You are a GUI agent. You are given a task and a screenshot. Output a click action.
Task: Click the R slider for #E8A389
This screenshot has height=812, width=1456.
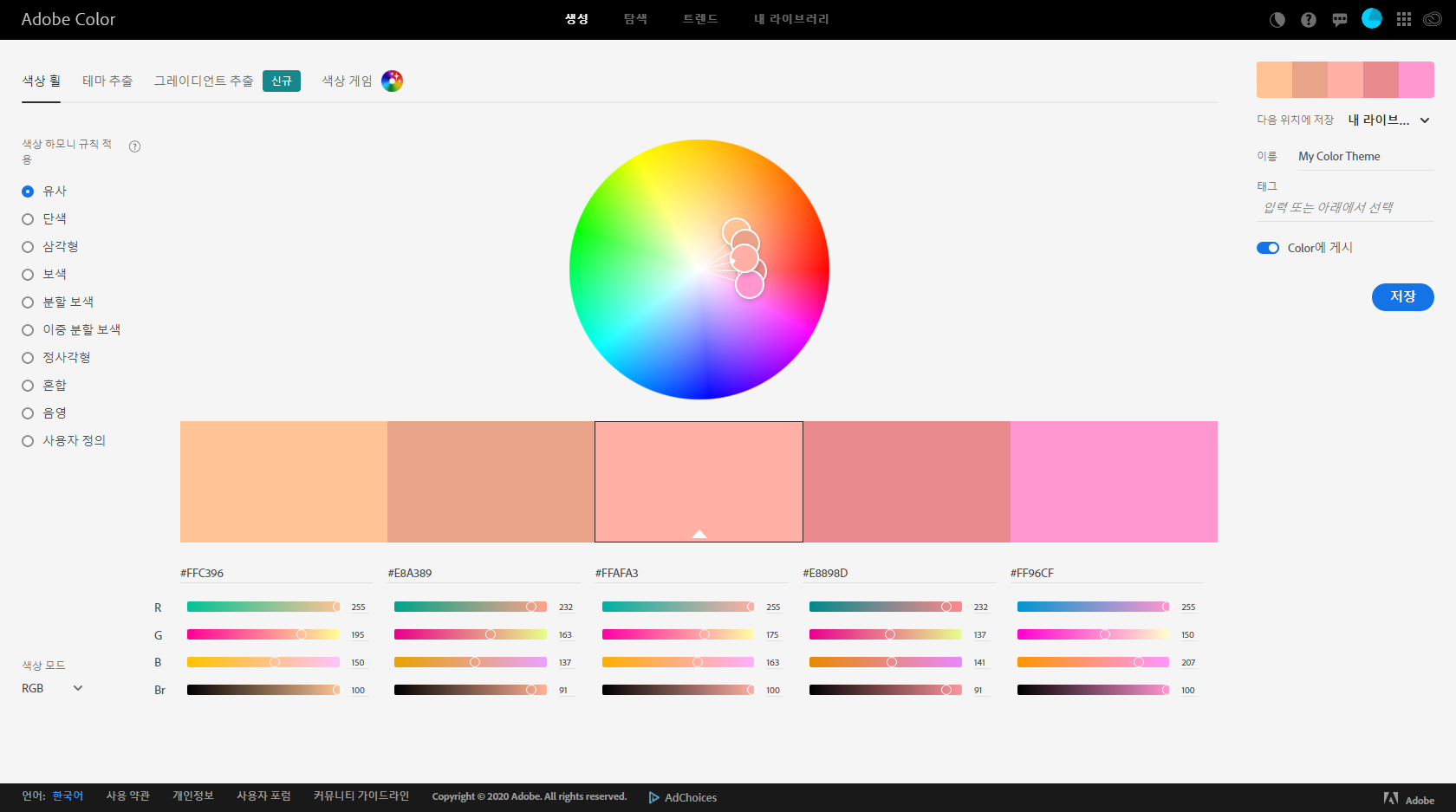471,607
